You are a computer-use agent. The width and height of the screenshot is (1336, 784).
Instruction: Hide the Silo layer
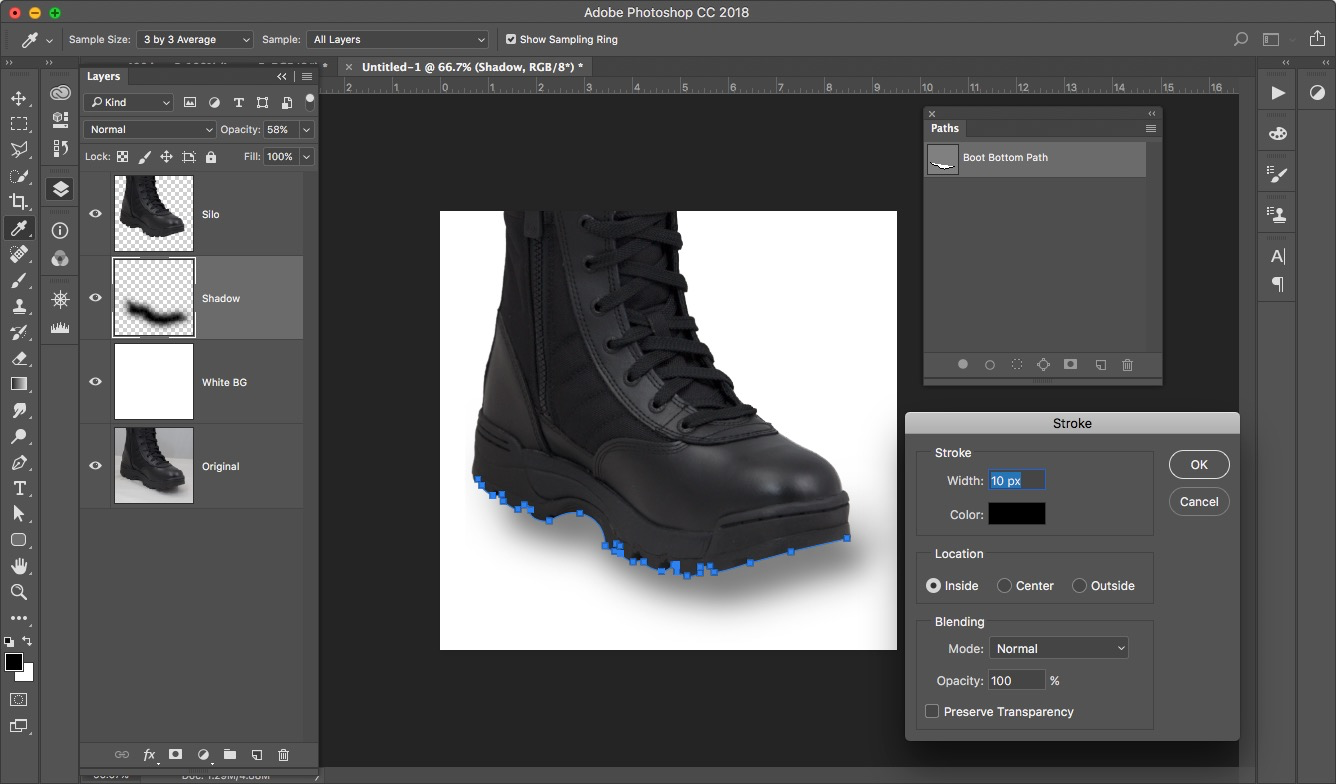pyautogui.click(x=96, y=214)
